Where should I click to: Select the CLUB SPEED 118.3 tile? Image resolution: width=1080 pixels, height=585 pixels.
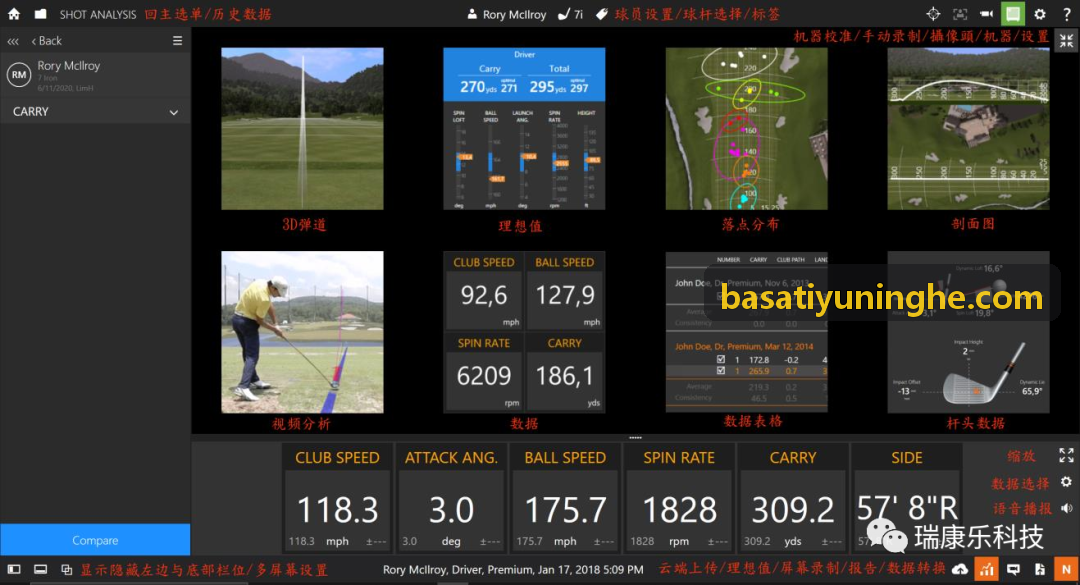pos(338,498)
